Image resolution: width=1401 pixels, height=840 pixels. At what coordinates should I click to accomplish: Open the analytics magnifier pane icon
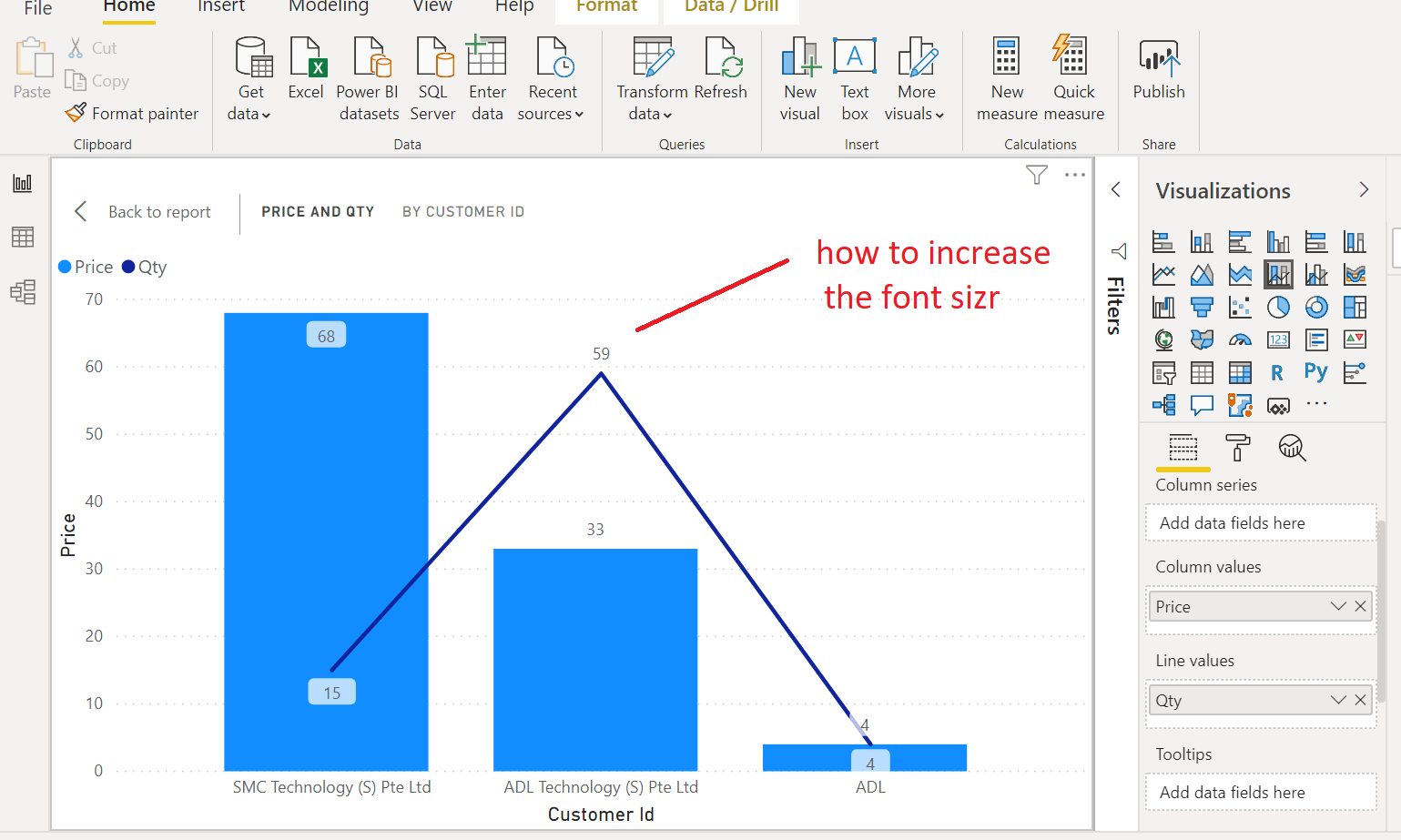point(1292,448)
